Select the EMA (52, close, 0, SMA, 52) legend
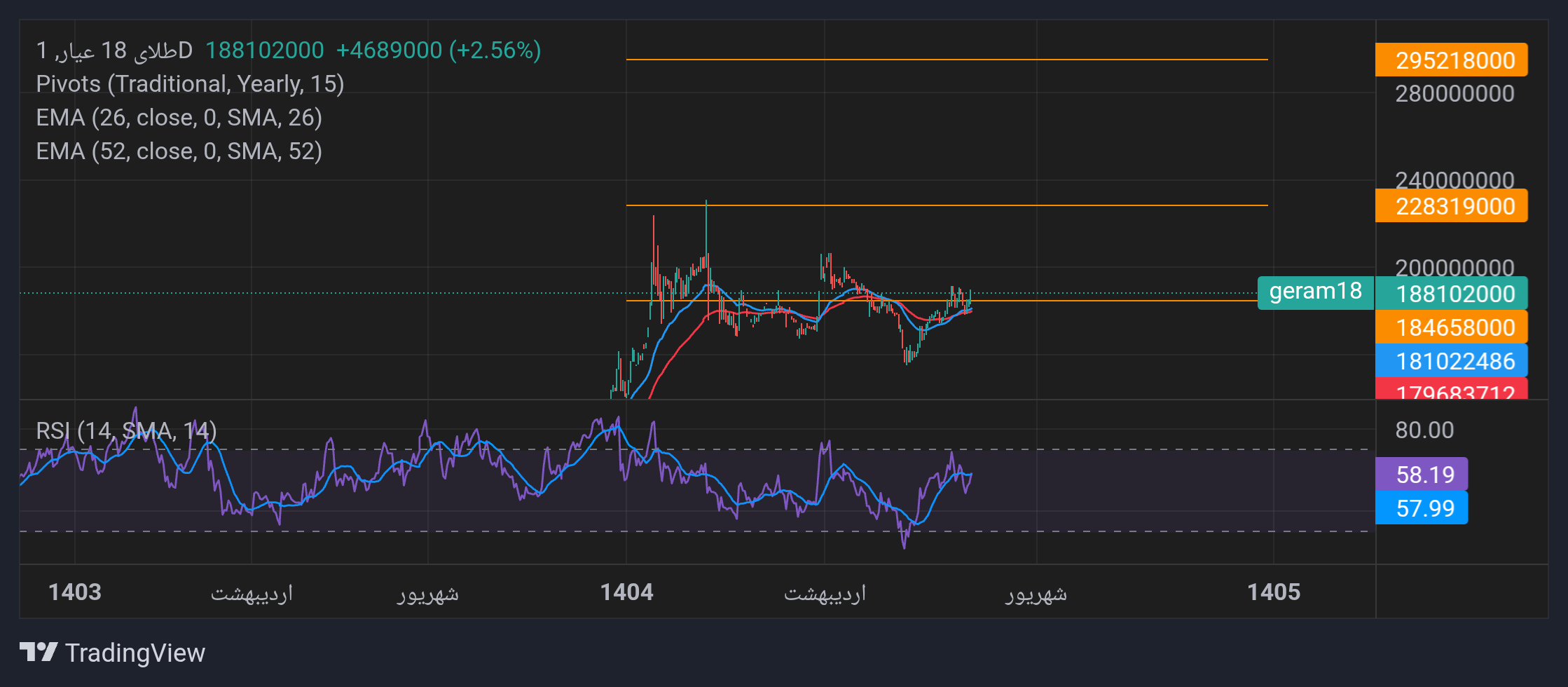1568x687 pixels. 179,151
